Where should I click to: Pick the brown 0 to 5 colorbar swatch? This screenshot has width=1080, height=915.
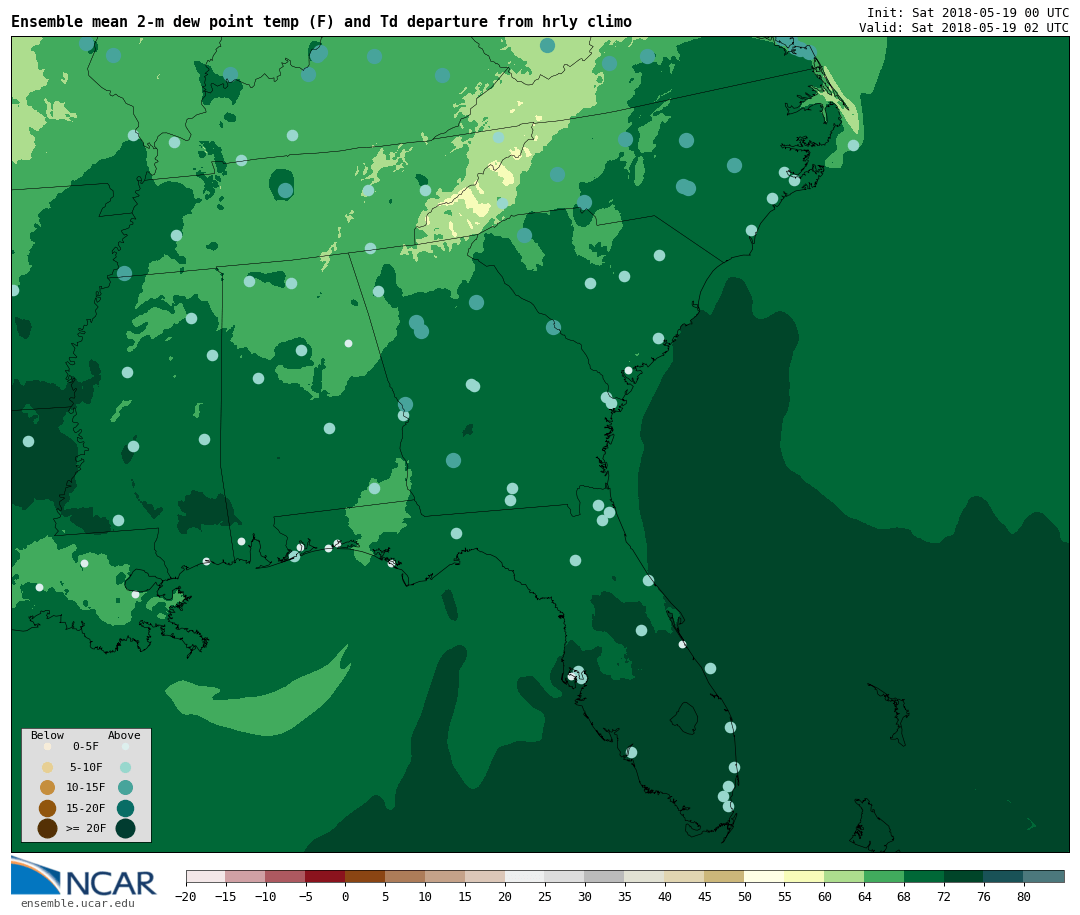[365, 876]
